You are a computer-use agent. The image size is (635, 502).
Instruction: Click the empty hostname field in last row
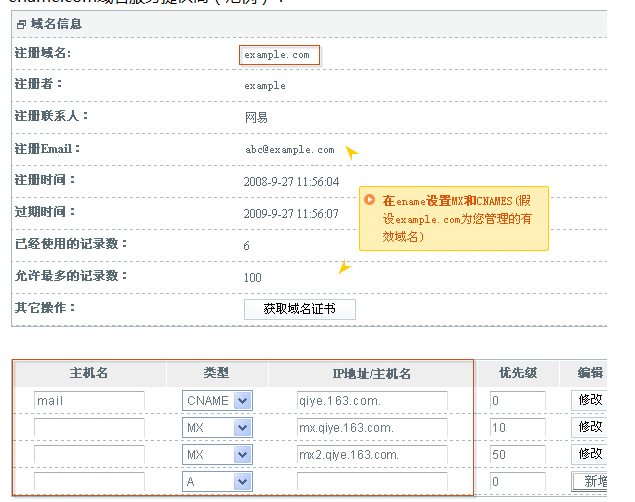[89, 482]
